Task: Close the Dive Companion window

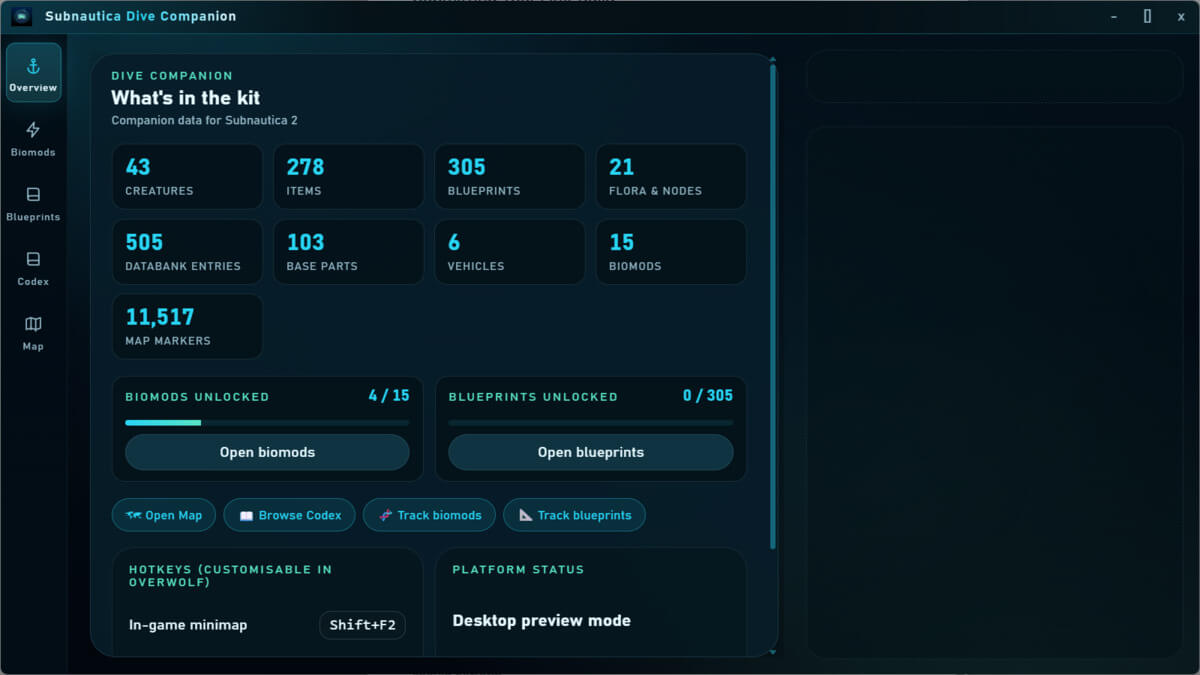Action: [1181, 16]
